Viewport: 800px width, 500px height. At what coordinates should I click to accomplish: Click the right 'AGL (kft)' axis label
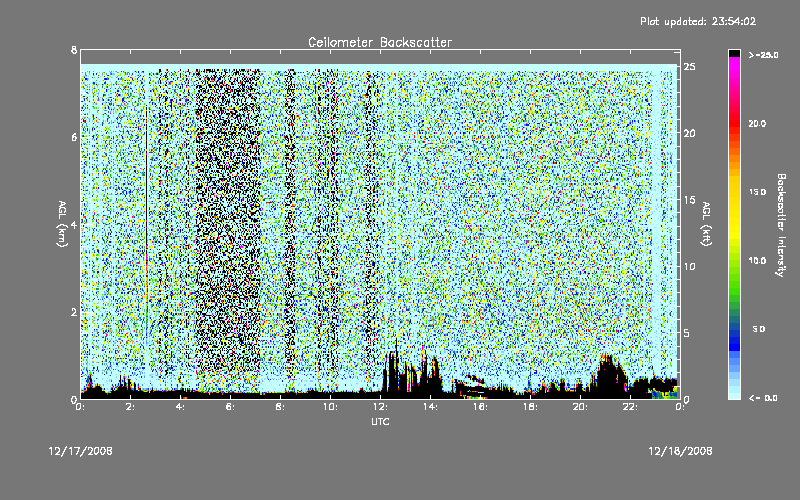tap(707, 224)
